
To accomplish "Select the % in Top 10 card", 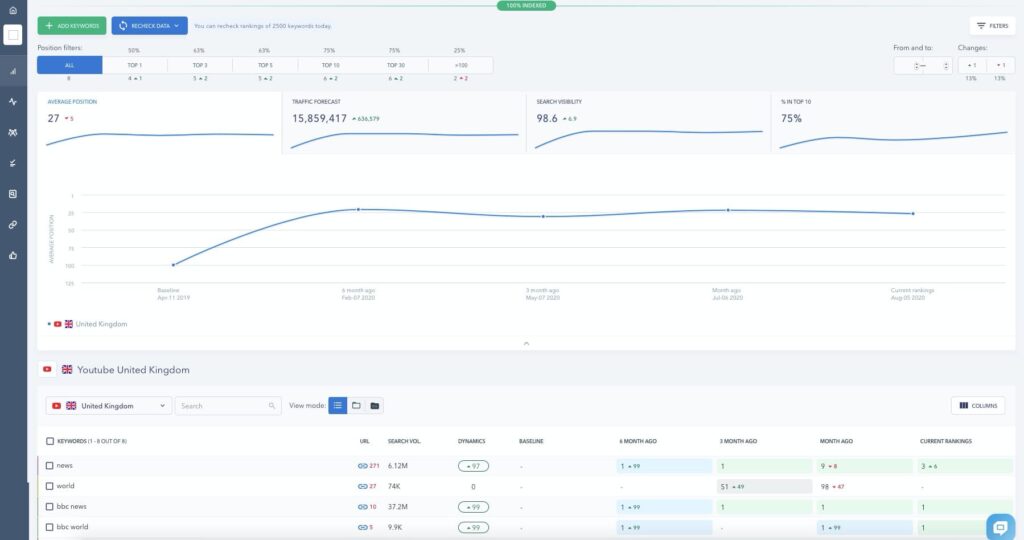I will [893, 123].
